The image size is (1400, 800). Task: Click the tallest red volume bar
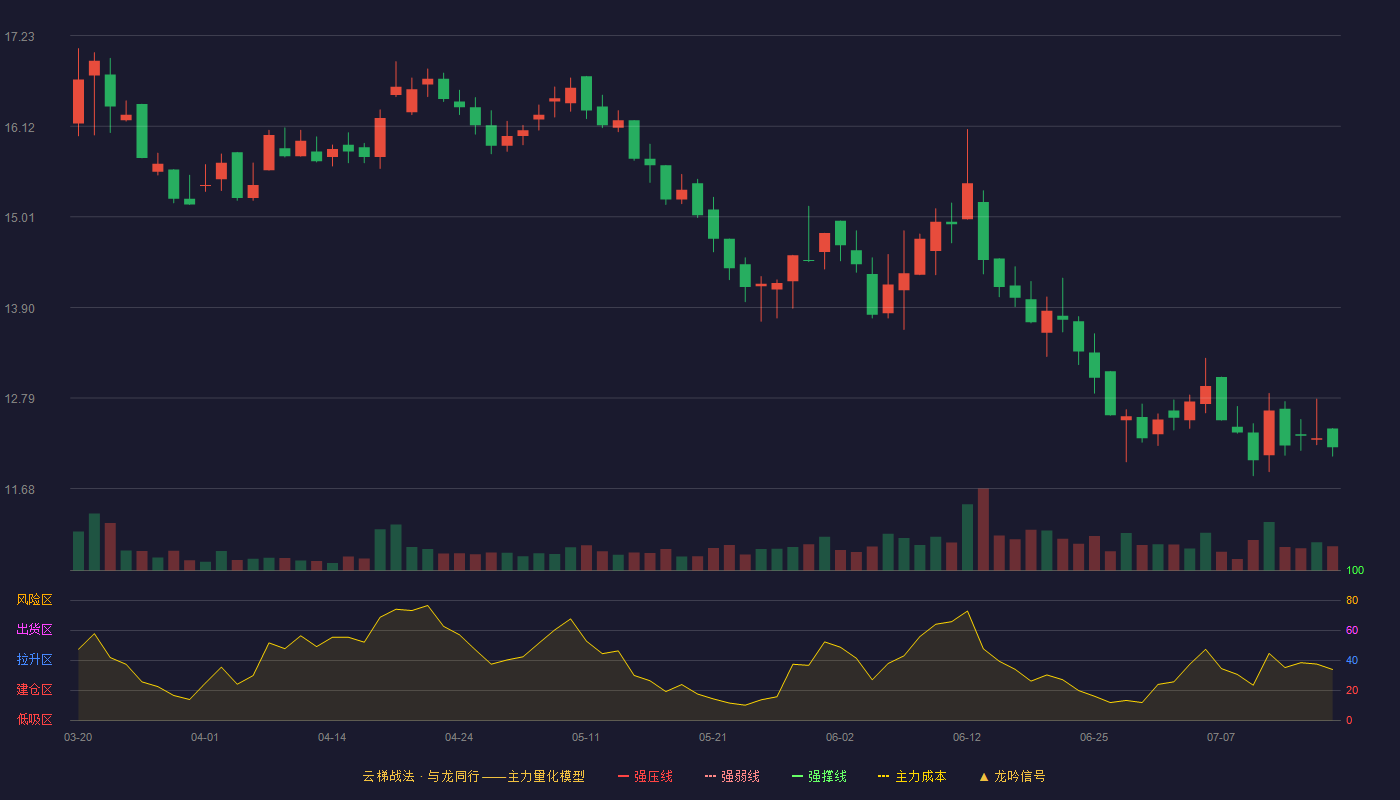point(983,529)
